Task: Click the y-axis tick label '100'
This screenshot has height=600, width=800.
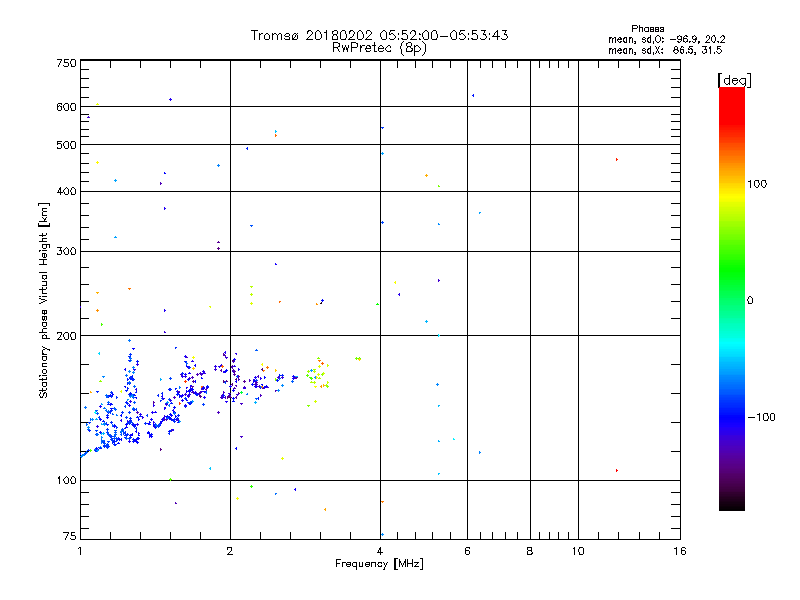Action: click(x=66, y=480)
